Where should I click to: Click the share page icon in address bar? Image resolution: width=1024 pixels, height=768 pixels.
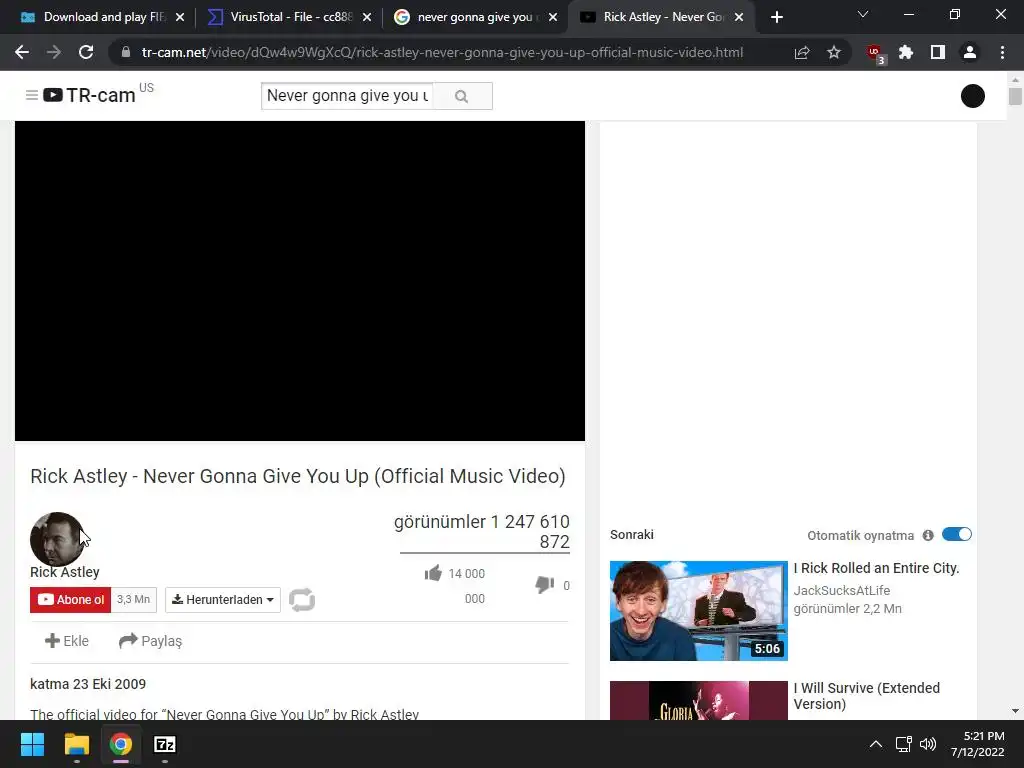[801, 52]
